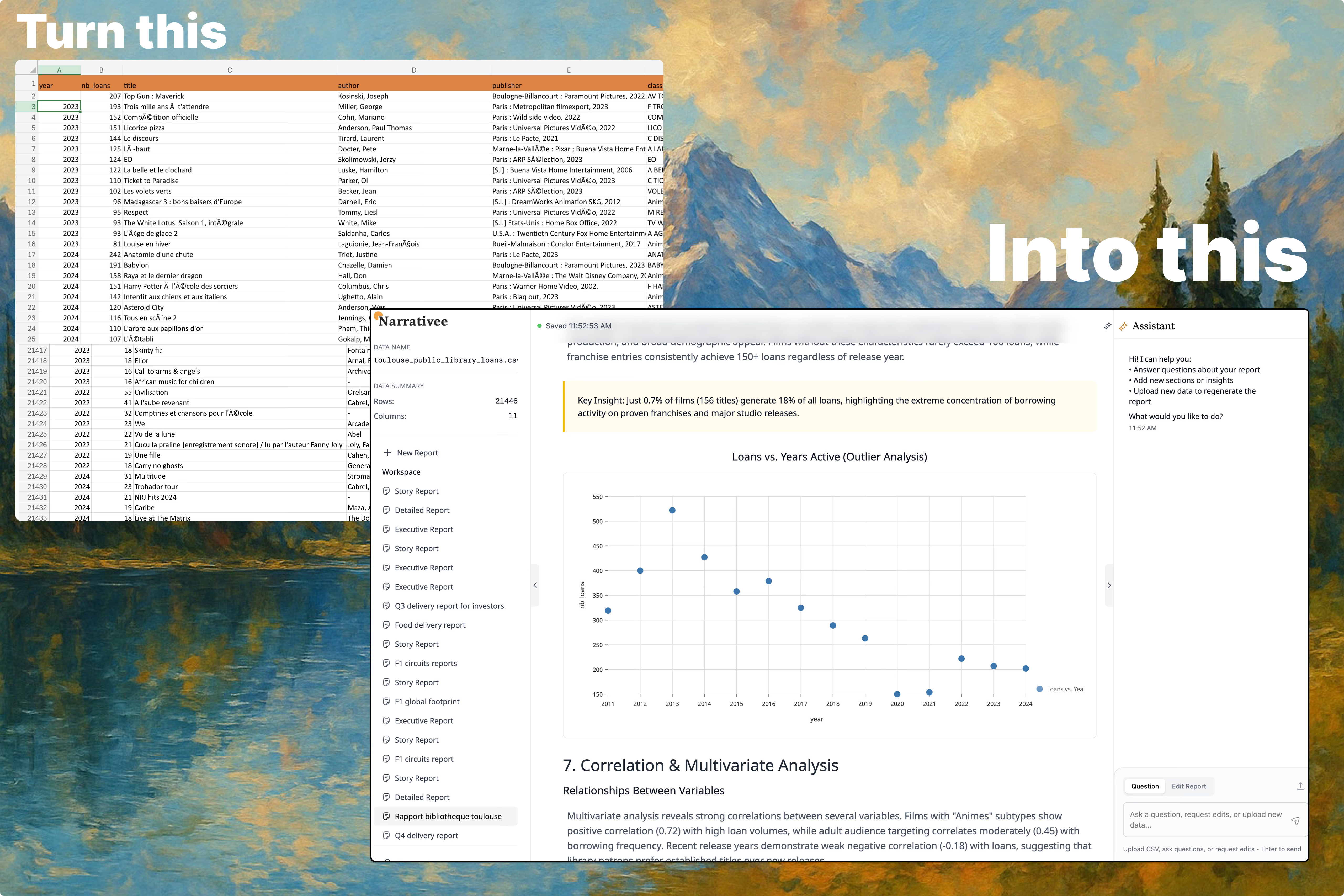The width and height of the screenshot is (1344, 896).
Task: Select spreadsheet row header 3
Action: pyautogui.click(x=26, y=107)
